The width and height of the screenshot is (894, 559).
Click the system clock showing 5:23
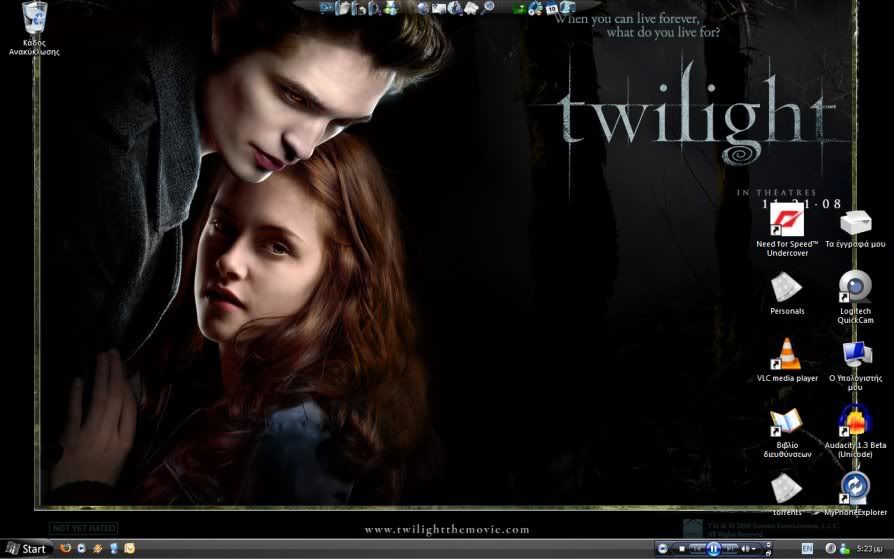869,548
